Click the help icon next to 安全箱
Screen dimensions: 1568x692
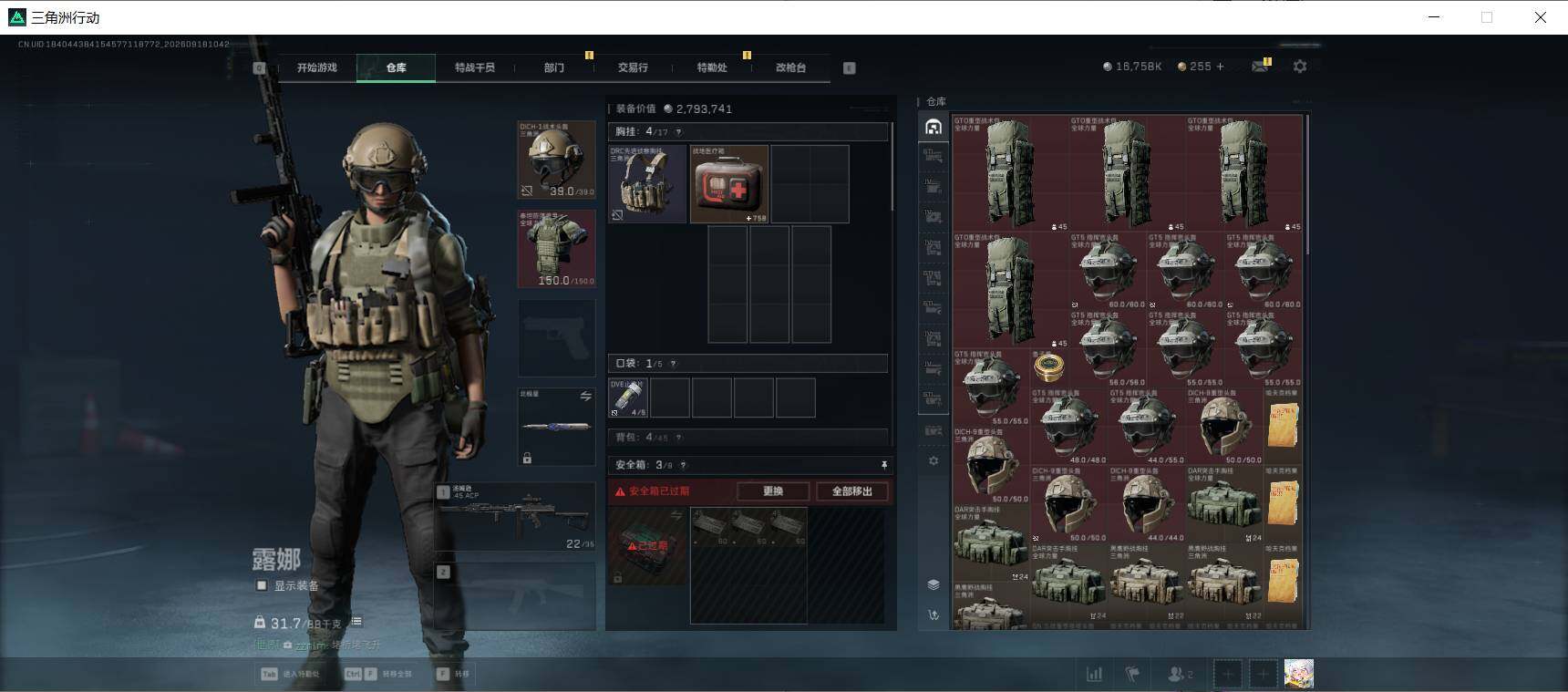(x=683, y=465)
